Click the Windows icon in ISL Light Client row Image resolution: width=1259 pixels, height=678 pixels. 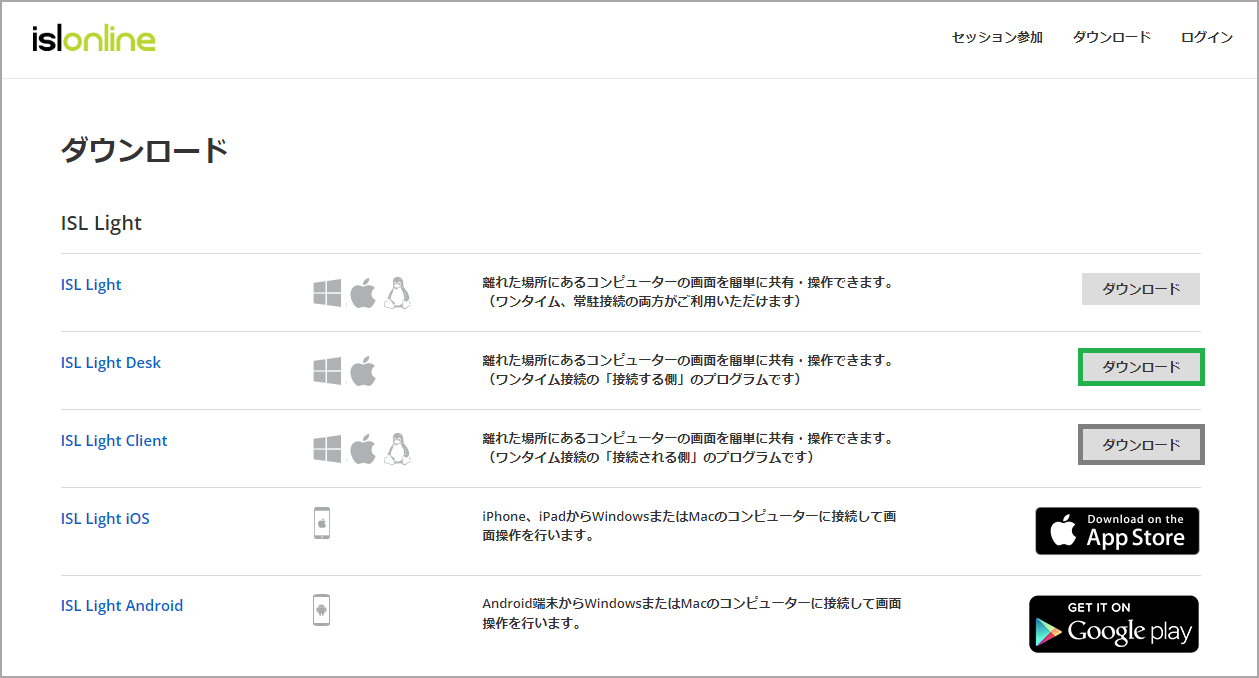point(327,449)
